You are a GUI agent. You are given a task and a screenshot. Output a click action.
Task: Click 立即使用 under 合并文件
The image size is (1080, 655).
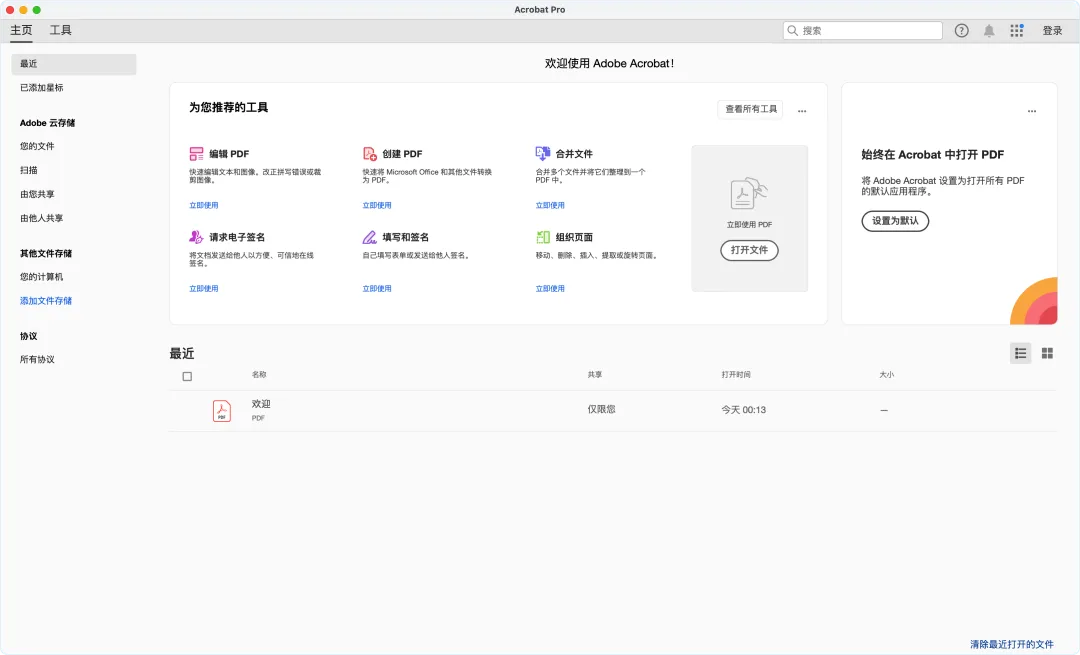(x=550, y=205)
